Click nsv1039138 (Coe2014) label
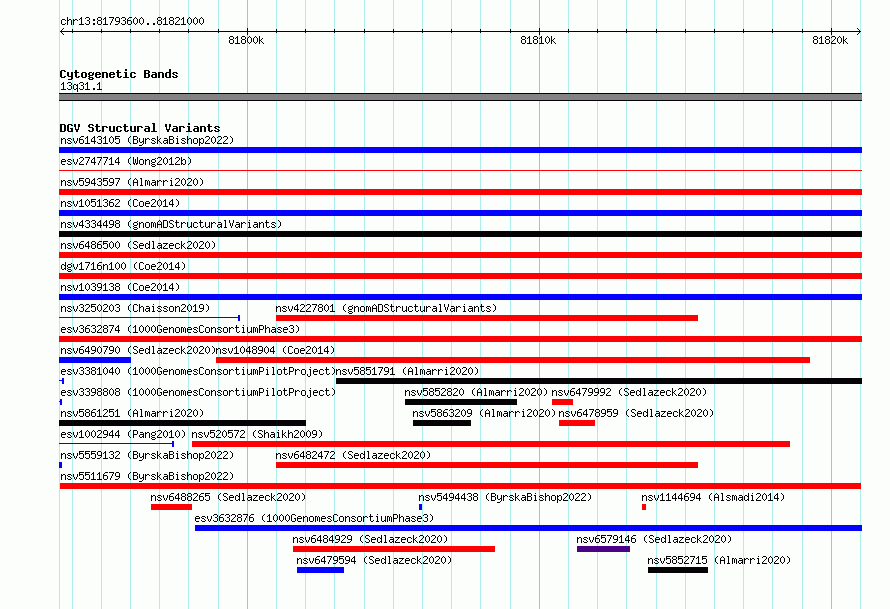The height and width of the screenshot is (609, 890). (x=120, y=287)
